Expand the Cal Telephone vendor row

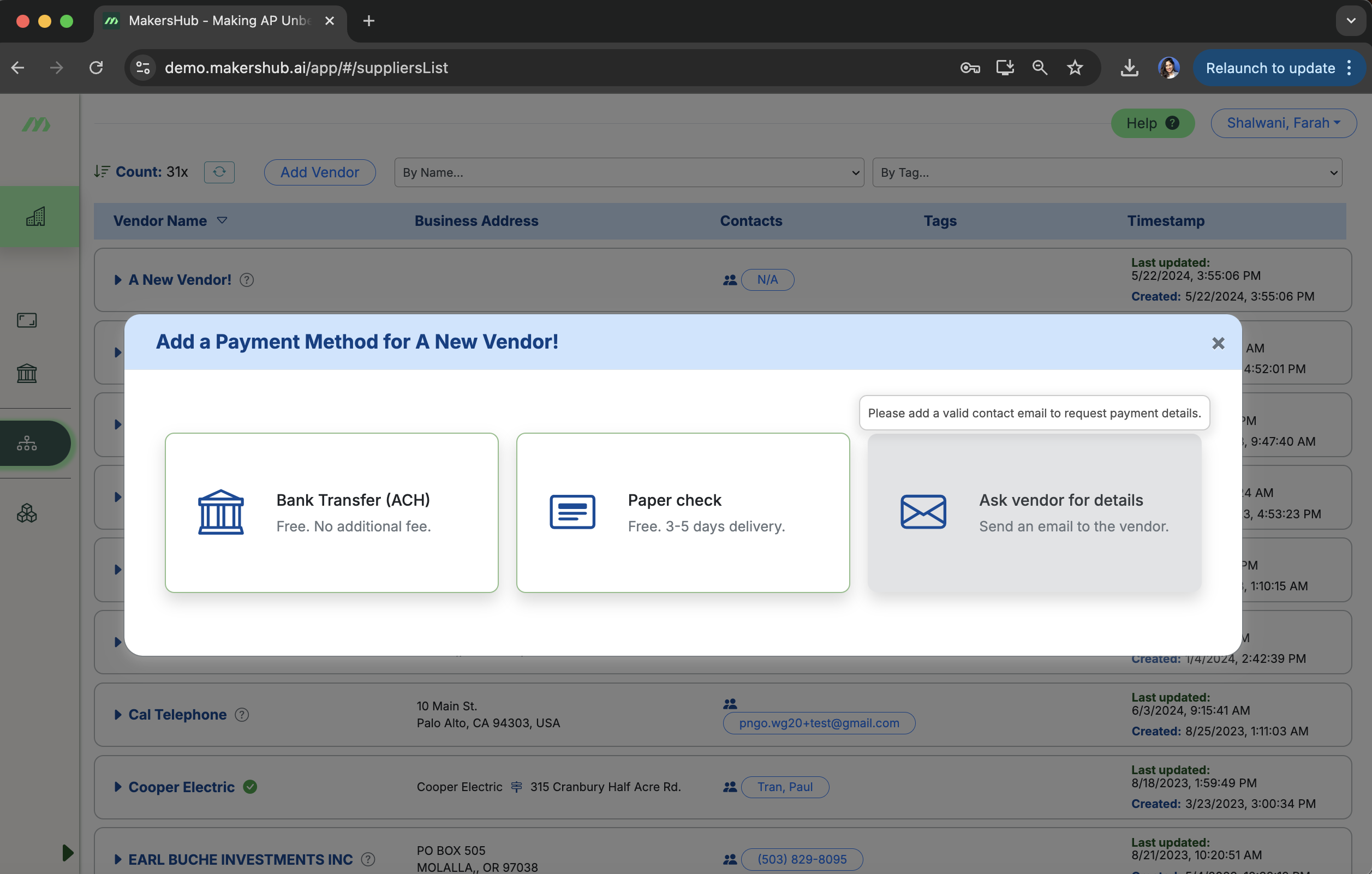118,715
